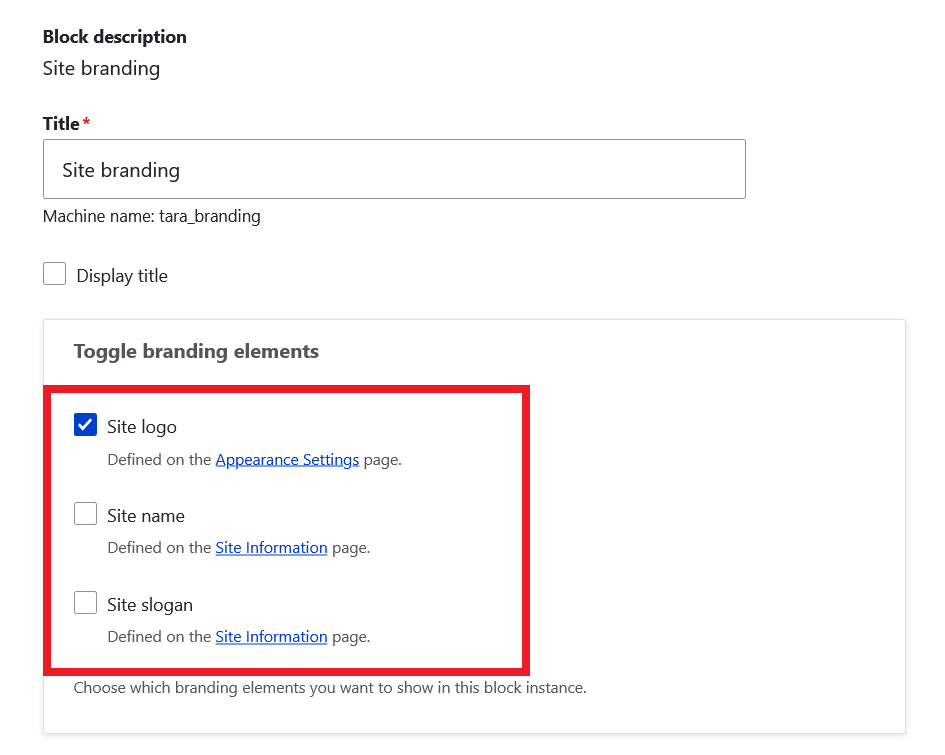Viewport: 945px width, 755px height.
Task: Enable the Site slogan checkbox
Action: point(85,604)
